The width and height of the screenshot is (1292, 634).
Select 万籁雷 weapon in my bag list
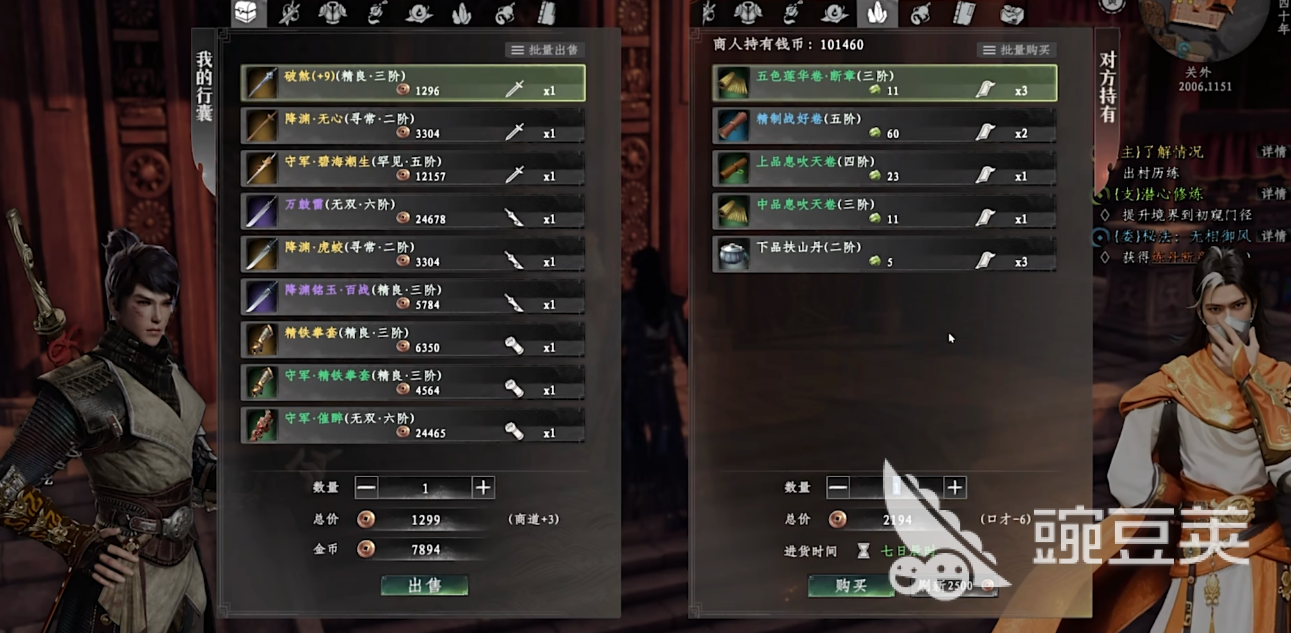coord(413,211)
